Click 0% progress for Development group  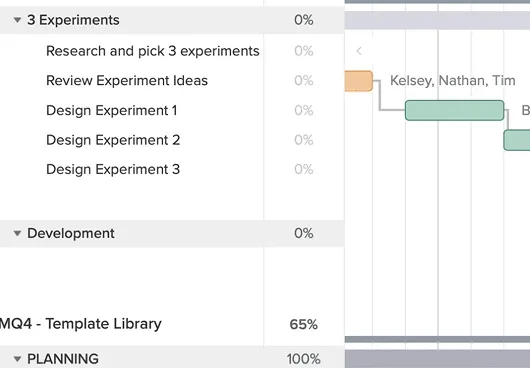304,233
